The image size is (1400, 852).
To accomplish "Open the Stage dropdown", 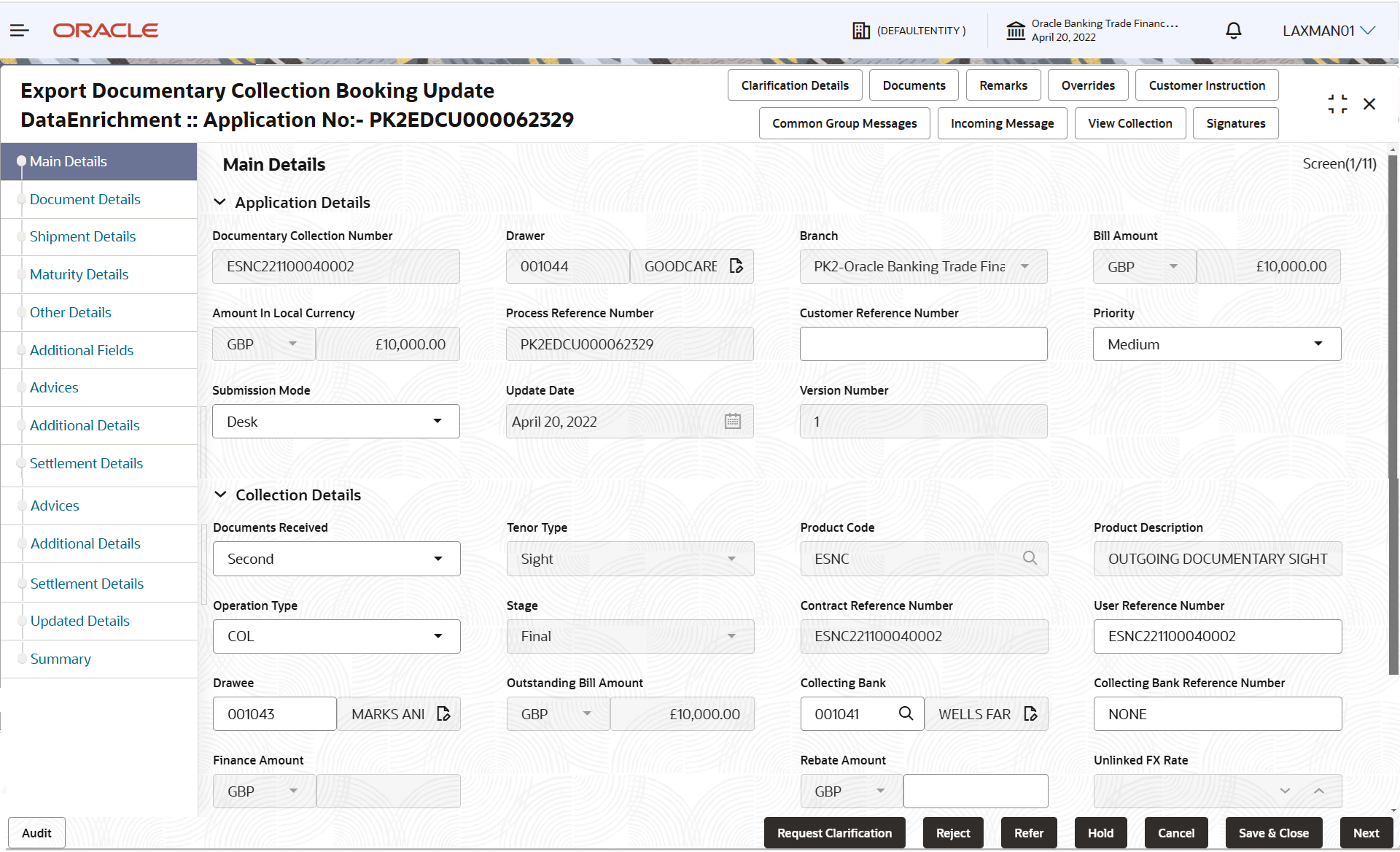I will coord(630,636).
